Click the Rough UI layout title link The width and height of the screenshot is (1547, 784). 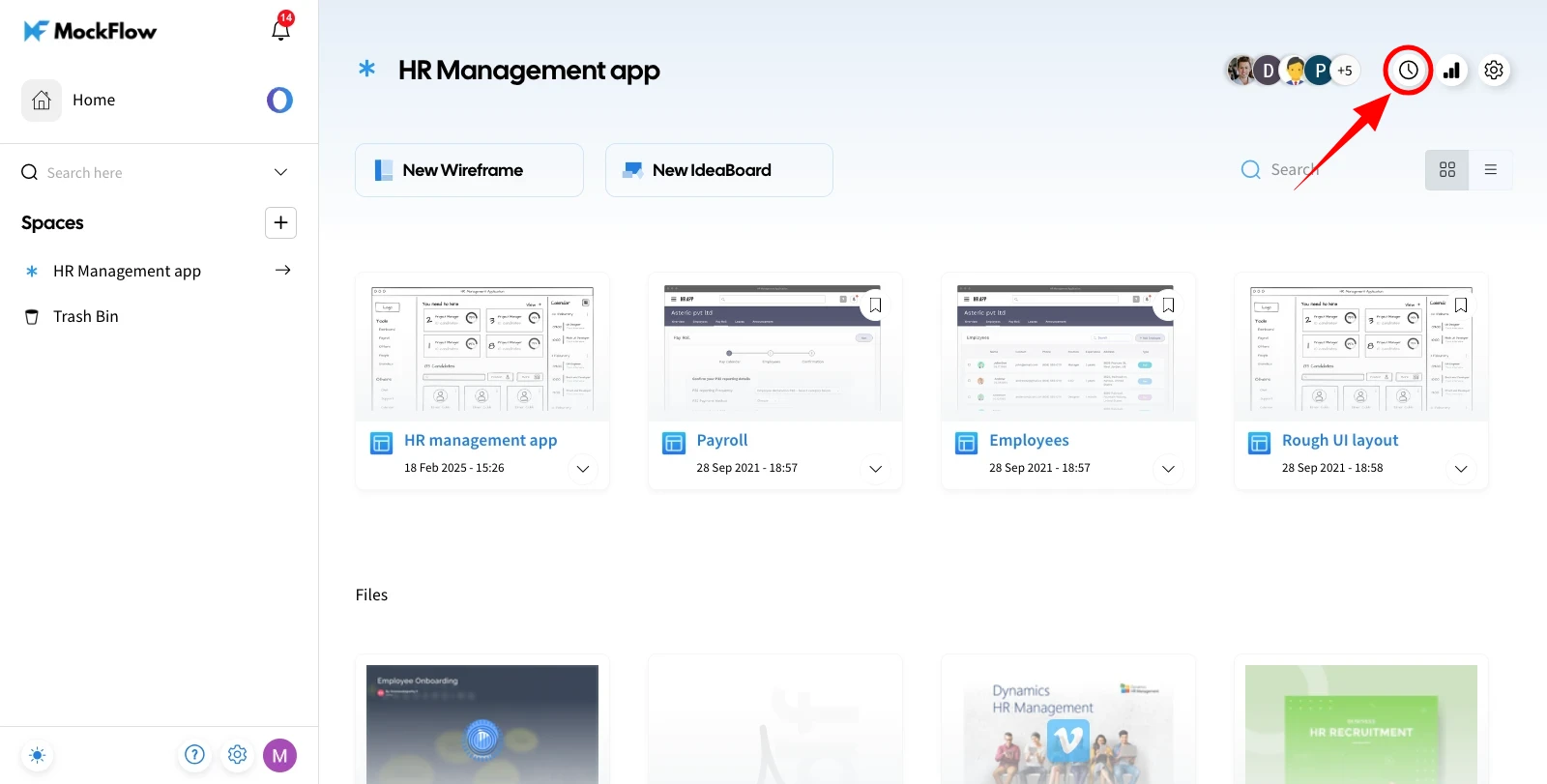pyautogui.click(x=1340, y=440)
